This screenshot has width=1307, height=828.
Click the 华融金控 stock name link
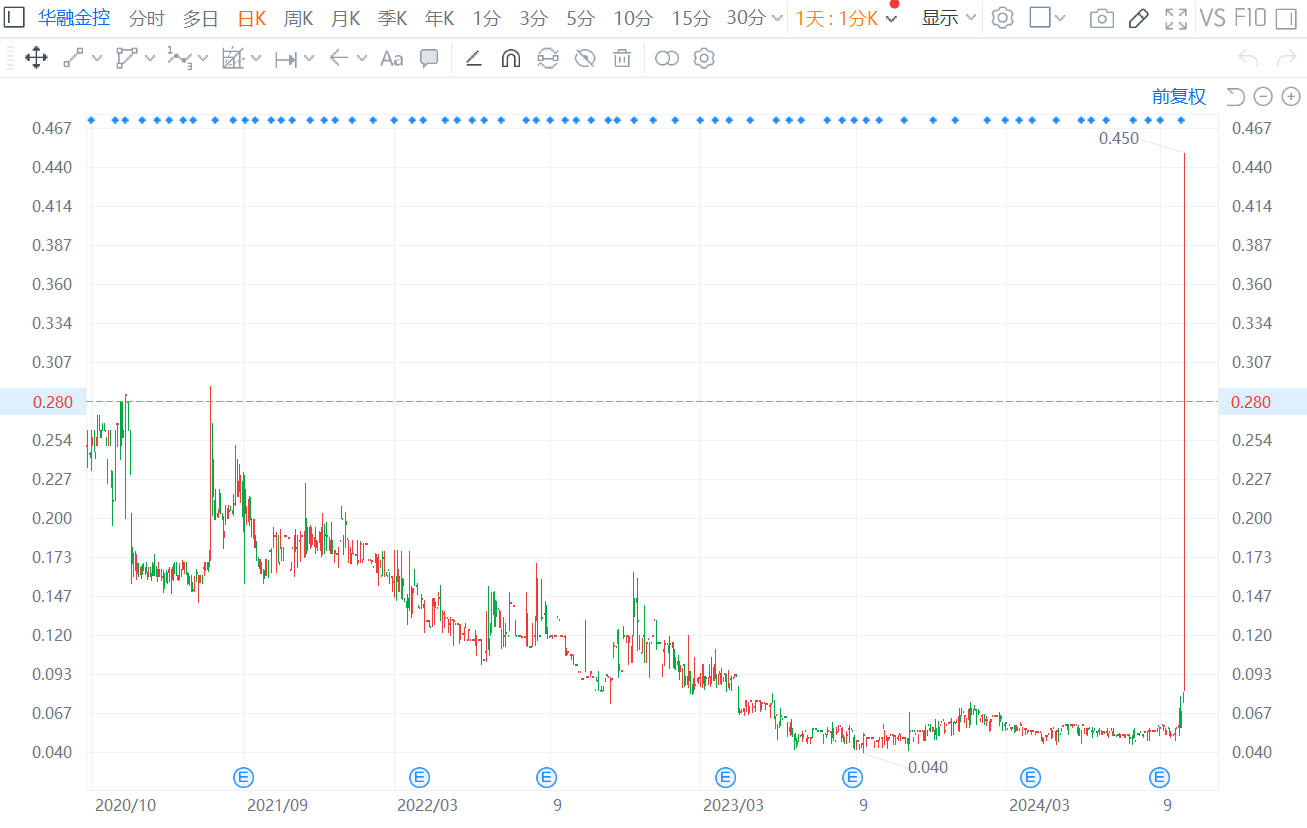pyautogui.click(x=74, y=18)
